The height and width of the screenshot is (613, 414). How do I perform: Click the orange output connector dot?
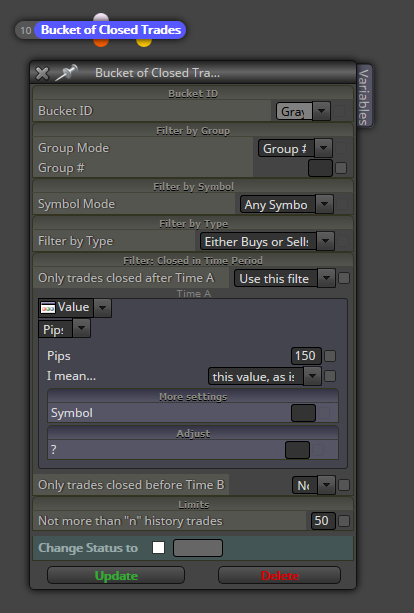(x=101, y=42)
